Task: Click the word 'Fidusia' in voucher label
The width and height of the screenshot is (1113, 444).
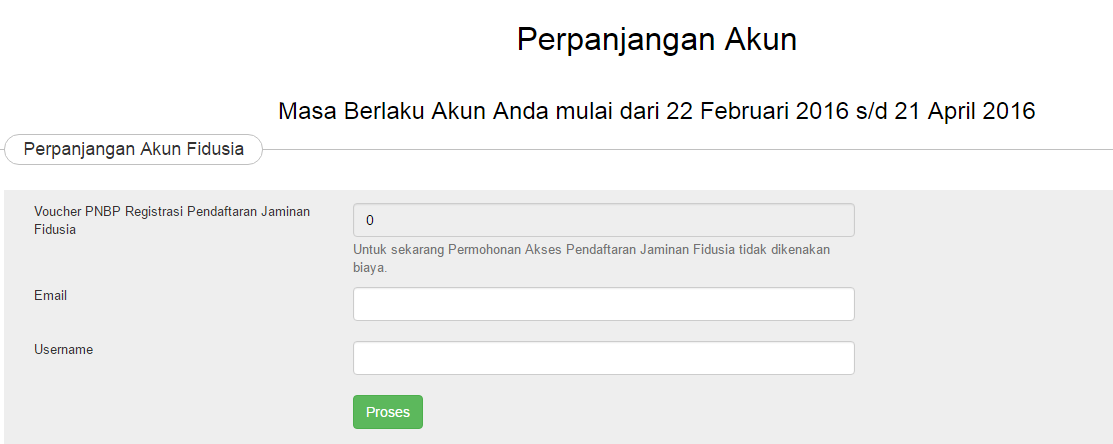Action: (55, 230)
